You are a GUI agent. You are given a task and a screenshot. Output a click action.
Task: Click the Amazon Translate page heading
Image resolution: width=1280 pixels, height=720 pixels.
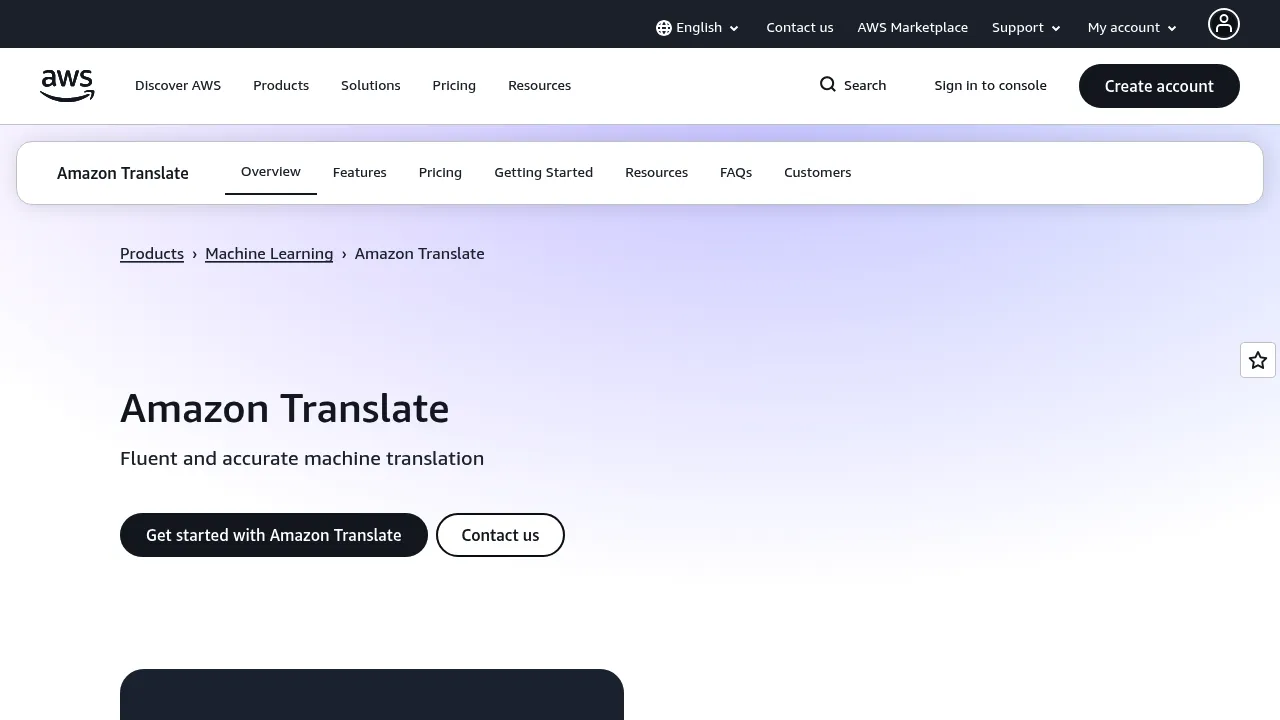285,409
